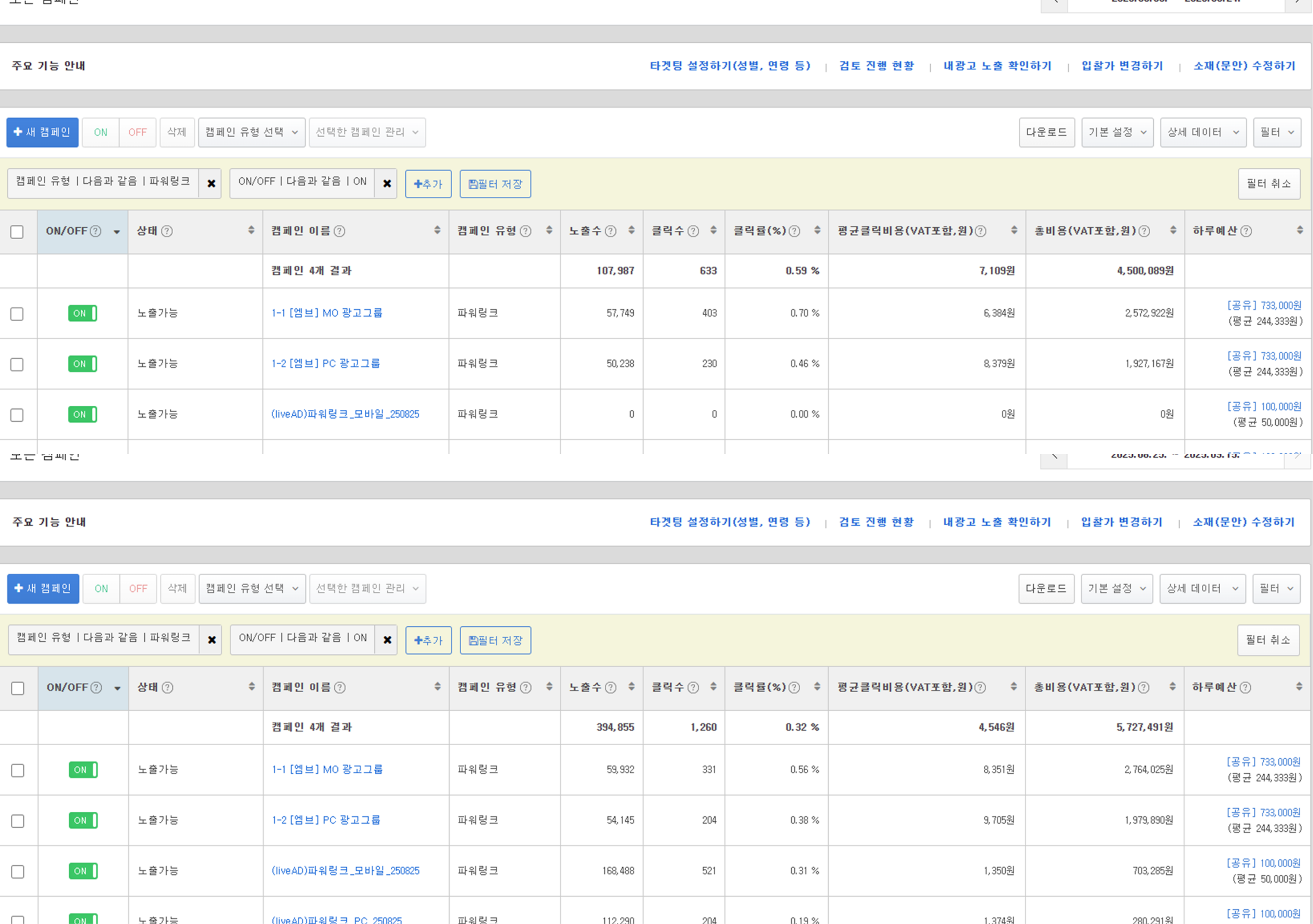Screen dimensions: 1313x924
Task: Remove the ON/OFF filter chip in lower filter bar
Action: click(387, 640)
